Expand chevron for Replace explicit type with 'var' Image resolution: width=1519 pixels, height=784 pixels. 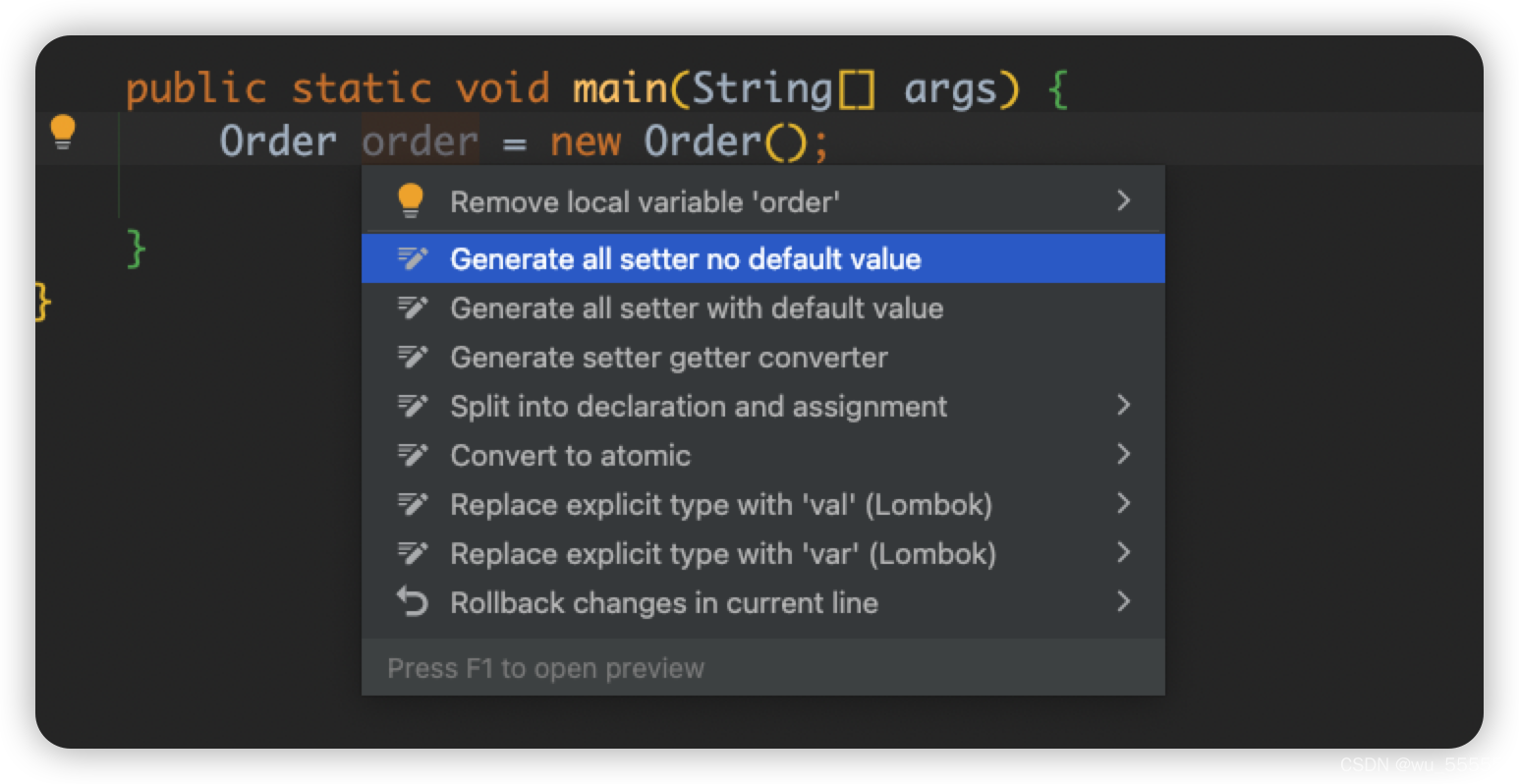click(x=1124, y=552)
